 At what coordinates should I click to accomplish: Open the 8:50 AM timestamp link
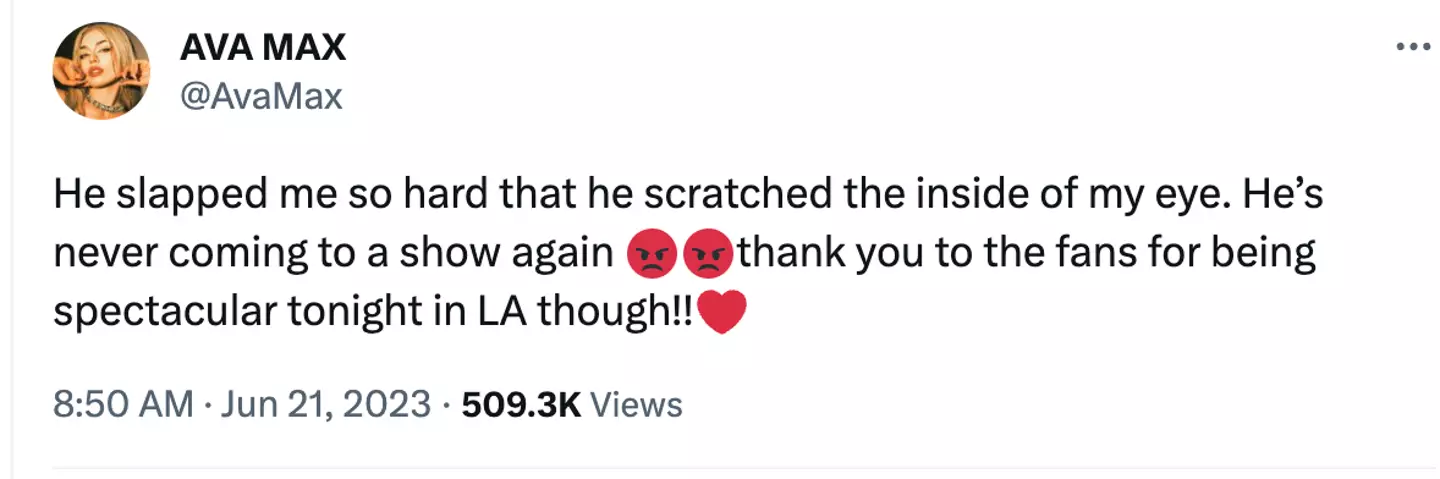tap(123, 405)
